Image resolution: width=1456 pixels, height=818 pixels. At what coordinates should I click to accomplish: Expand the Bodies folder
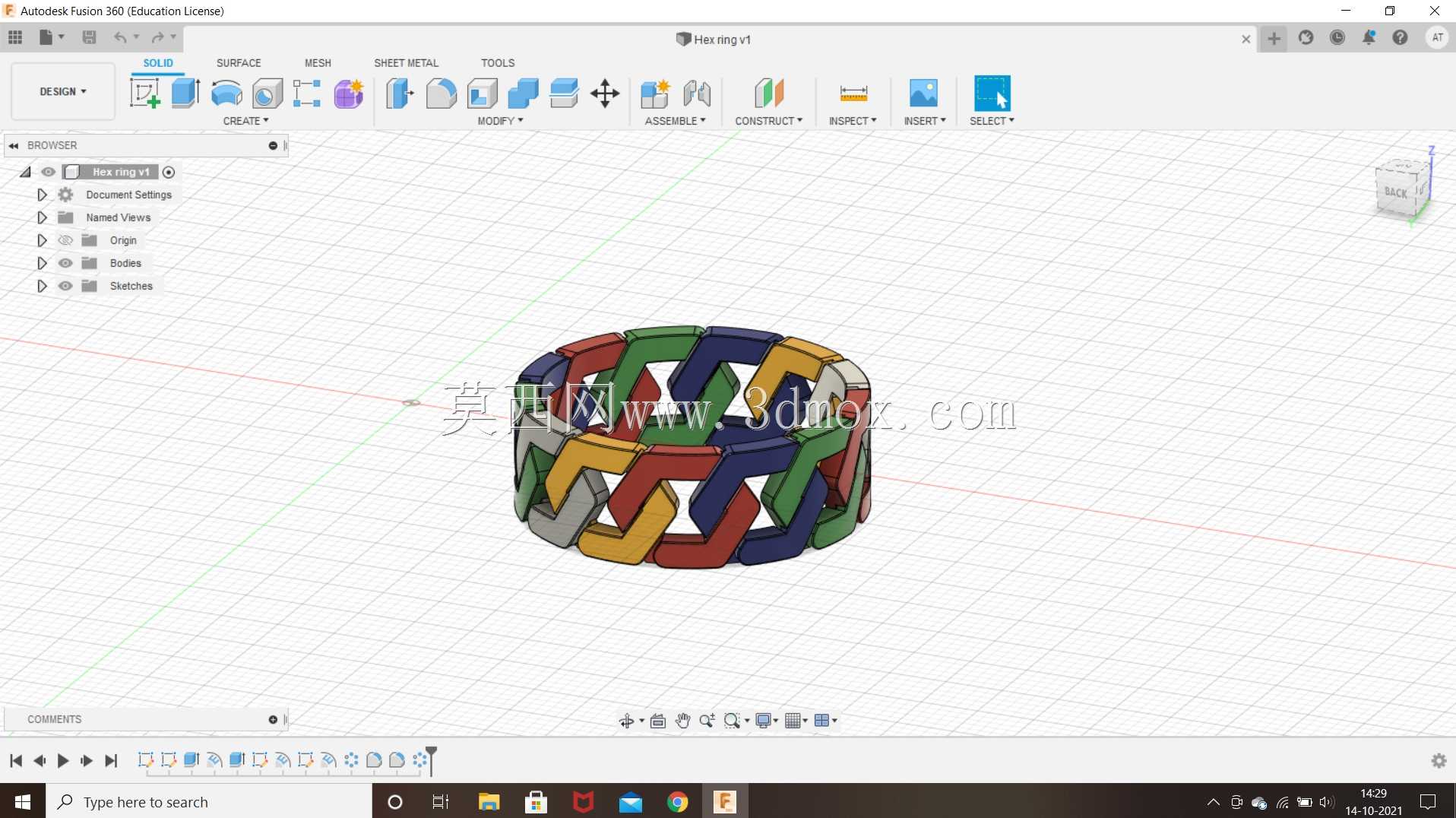point(42,263)
